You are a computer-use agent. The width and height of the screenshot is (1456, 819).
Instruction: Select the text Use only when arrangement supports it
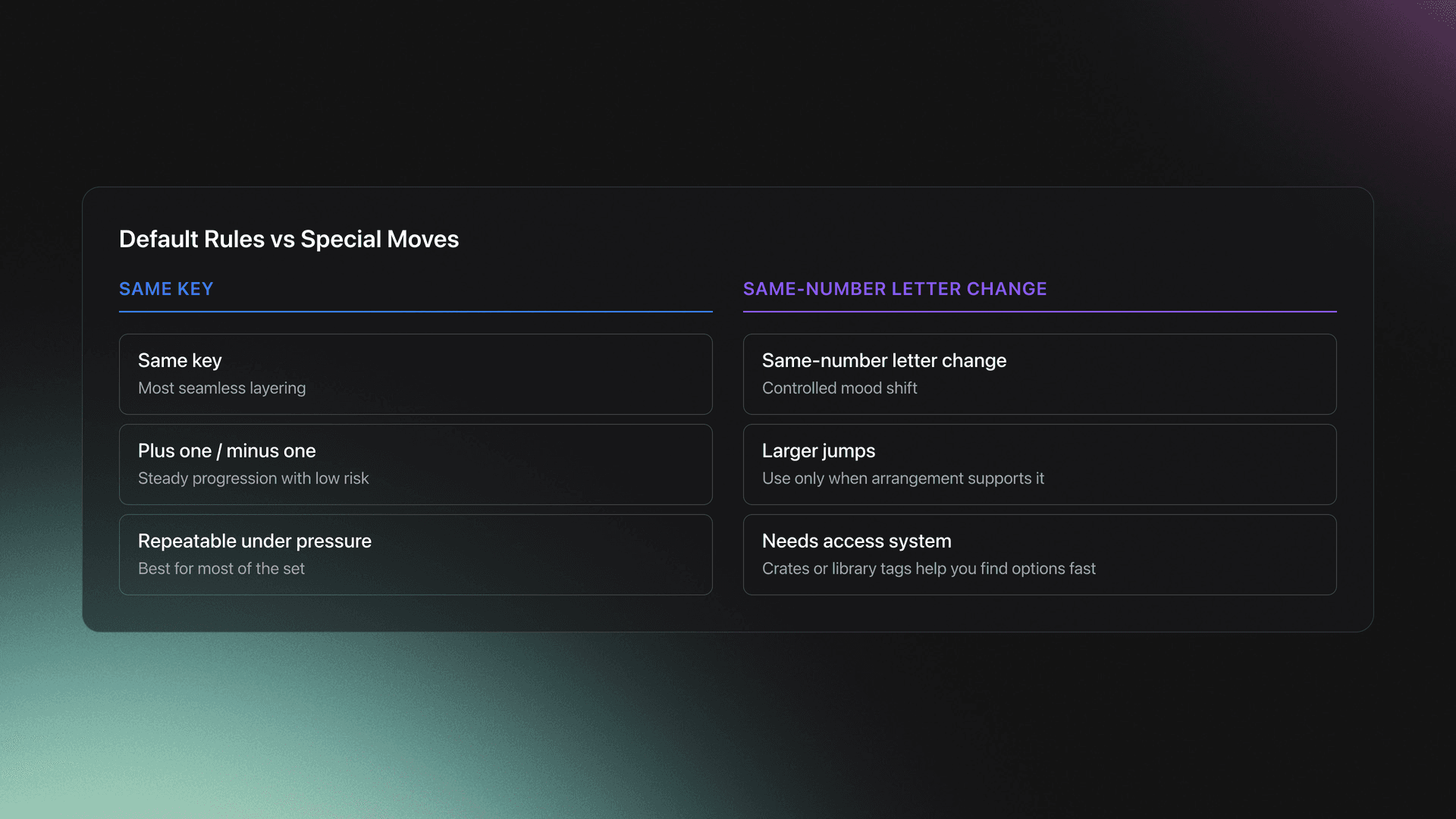pyautogui.click(x=902, y=478)
